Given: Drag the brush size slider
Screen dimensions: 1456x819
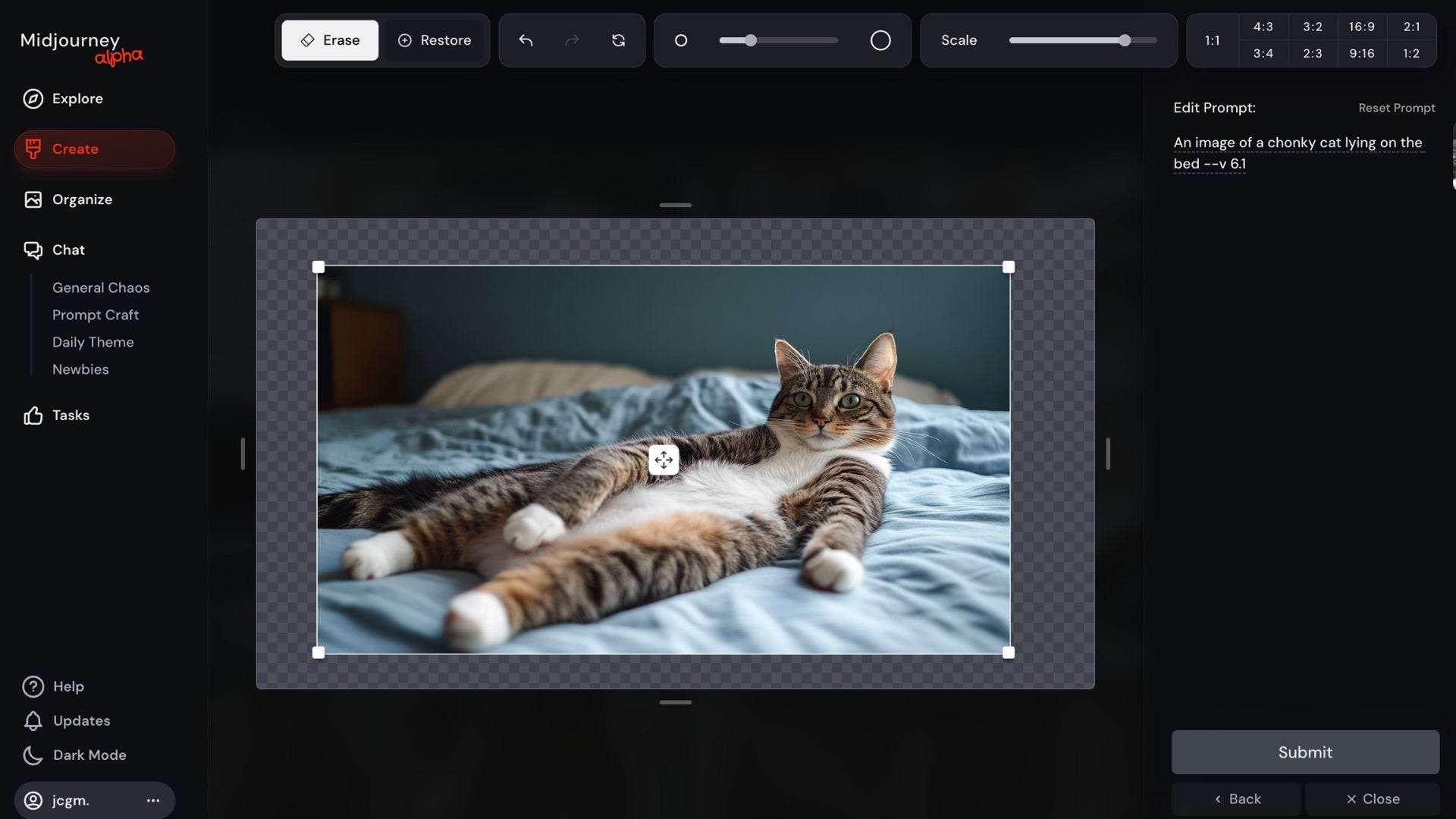Looking at the screenshot, I should pyautogui.click(x=749, y=40).
